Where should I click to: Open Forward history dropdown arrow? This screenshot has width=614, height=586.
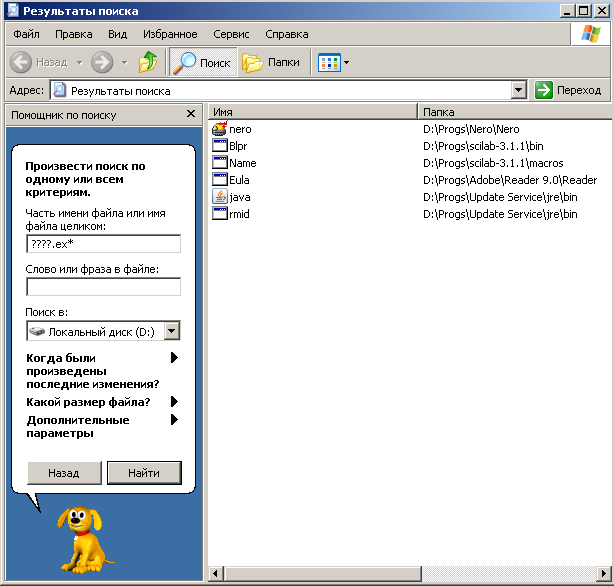point(125,62)
